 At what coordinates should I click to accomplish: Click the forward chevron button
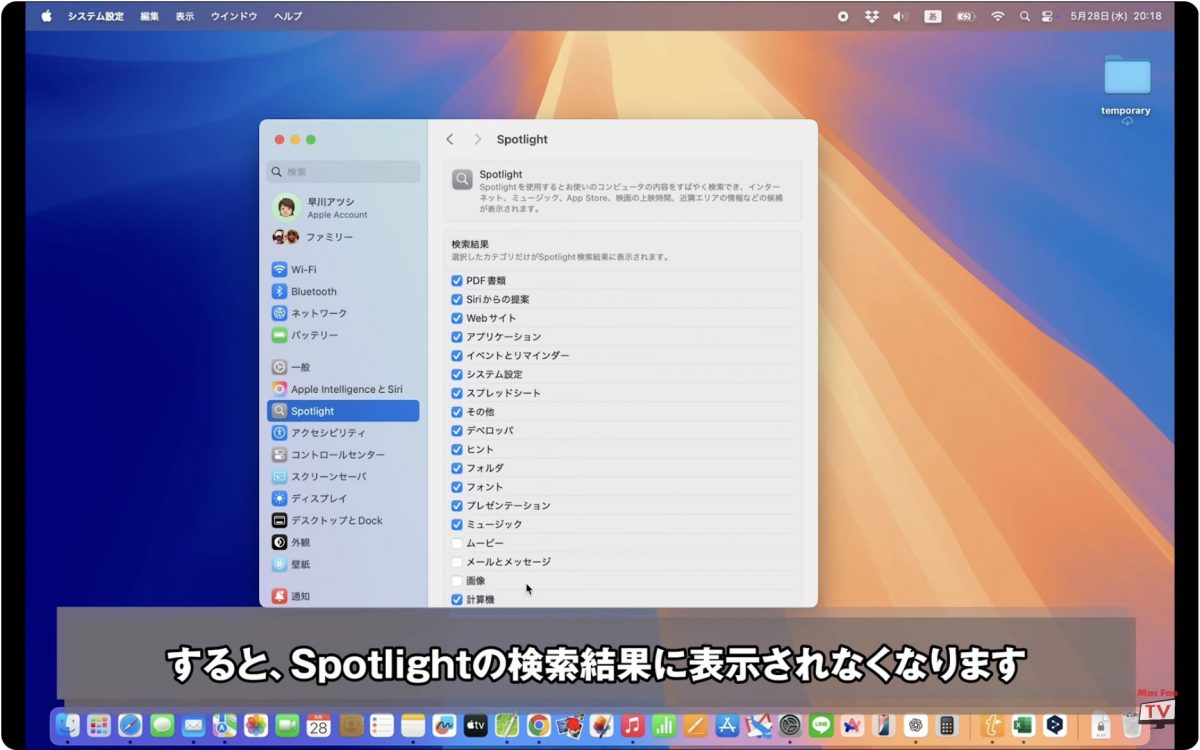tap(478, 140)
